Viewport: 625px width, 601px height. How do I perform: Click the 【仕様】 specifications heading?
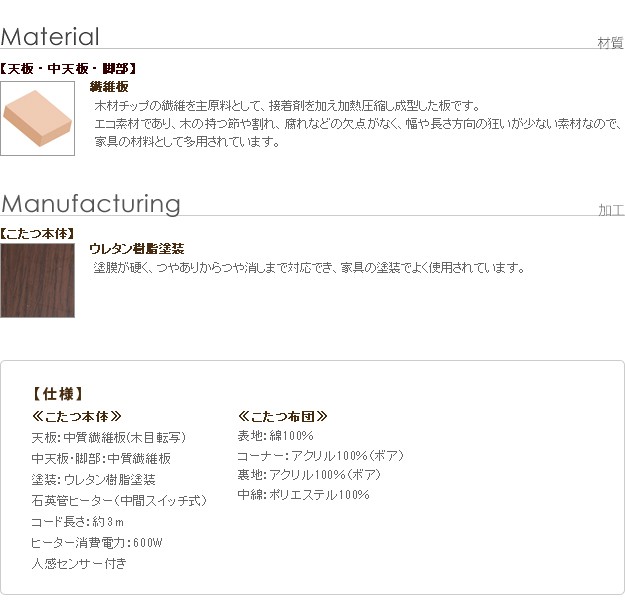(58, 394)
